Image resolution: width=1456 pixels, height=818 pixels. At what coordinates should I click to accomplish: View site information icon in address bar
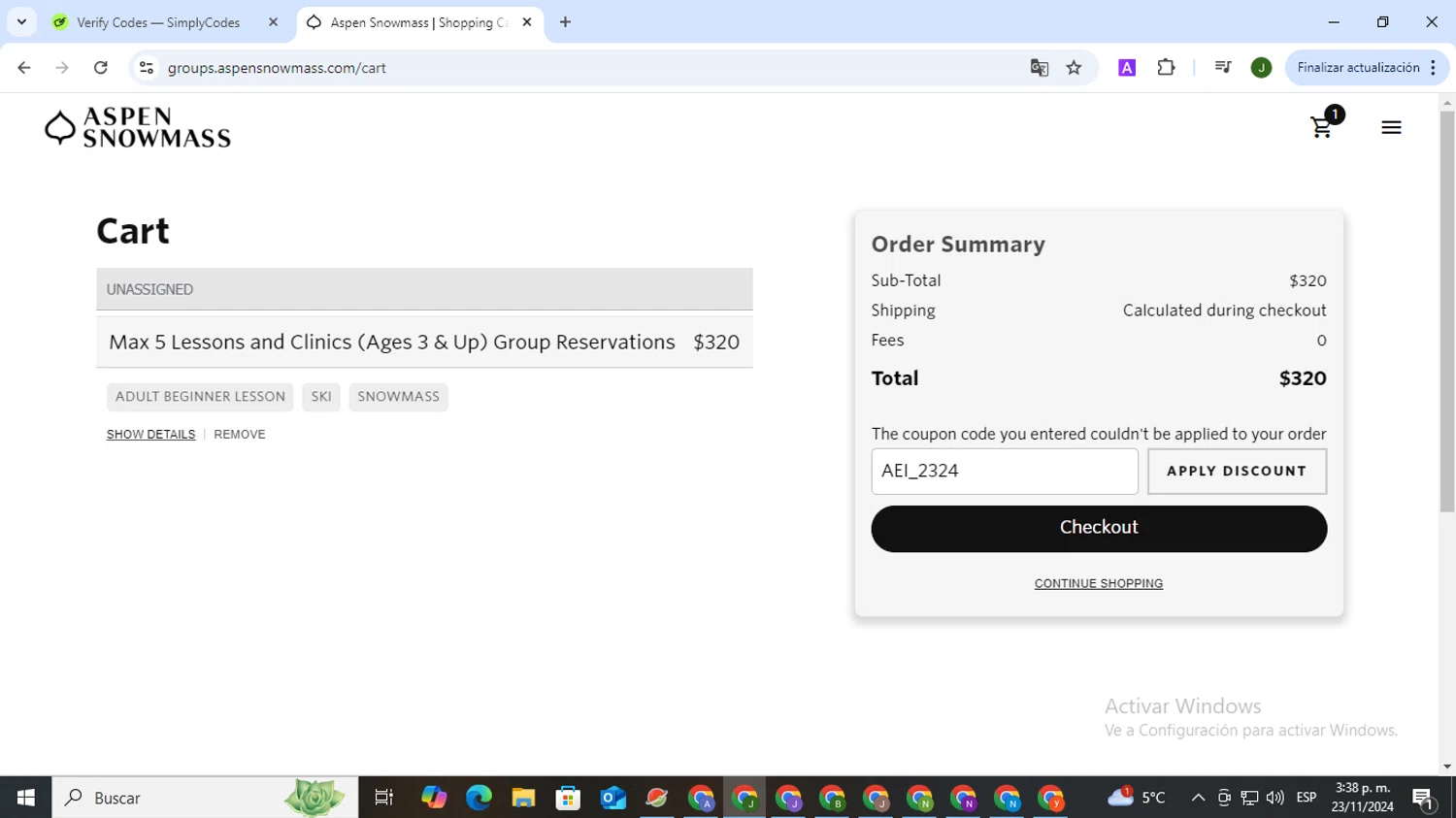(x=147, y=68)
